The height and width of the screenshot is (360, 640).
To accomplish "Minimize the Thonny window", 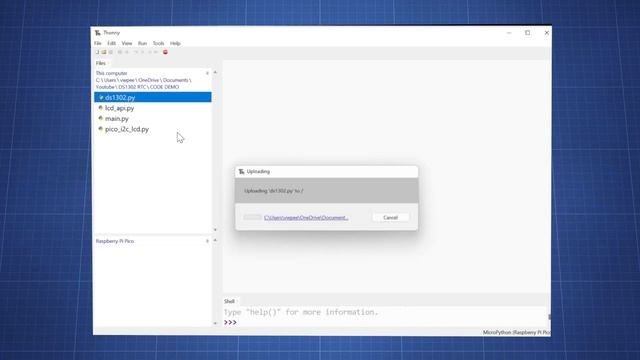I will tap(509, 33).
